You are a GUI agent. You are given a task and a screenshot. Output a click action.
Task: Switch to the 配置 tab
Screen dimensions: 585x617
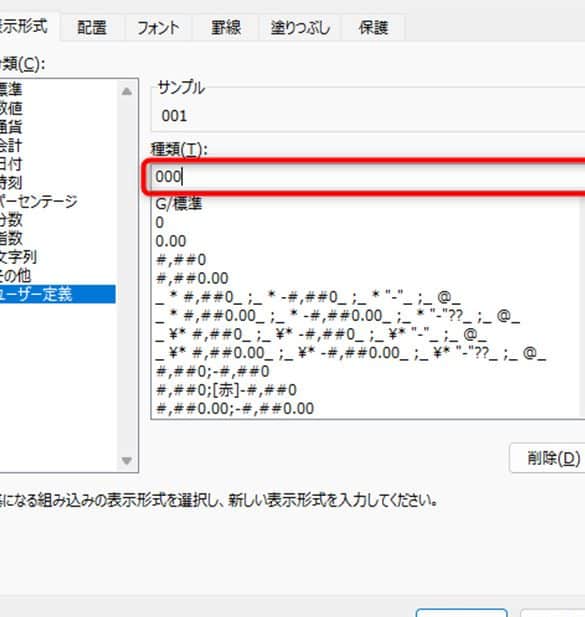tap(92, 27)
